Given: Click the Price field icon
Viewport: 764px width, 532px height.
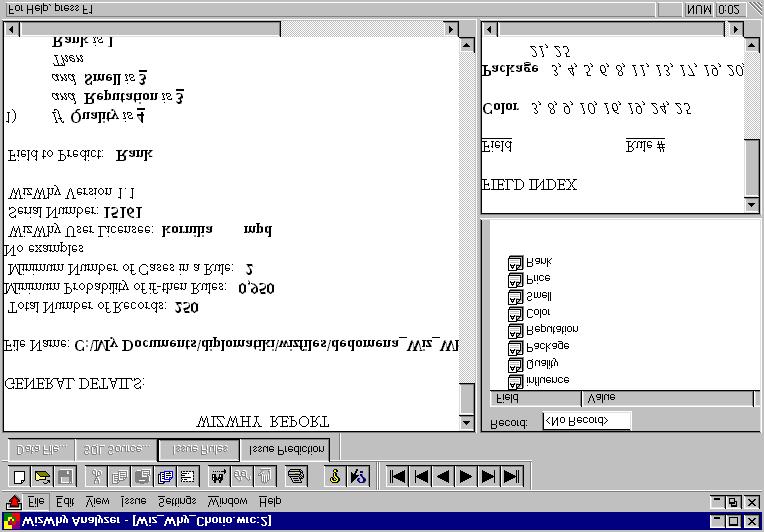Looking at the screenshot, I should [x=515, y=280].
